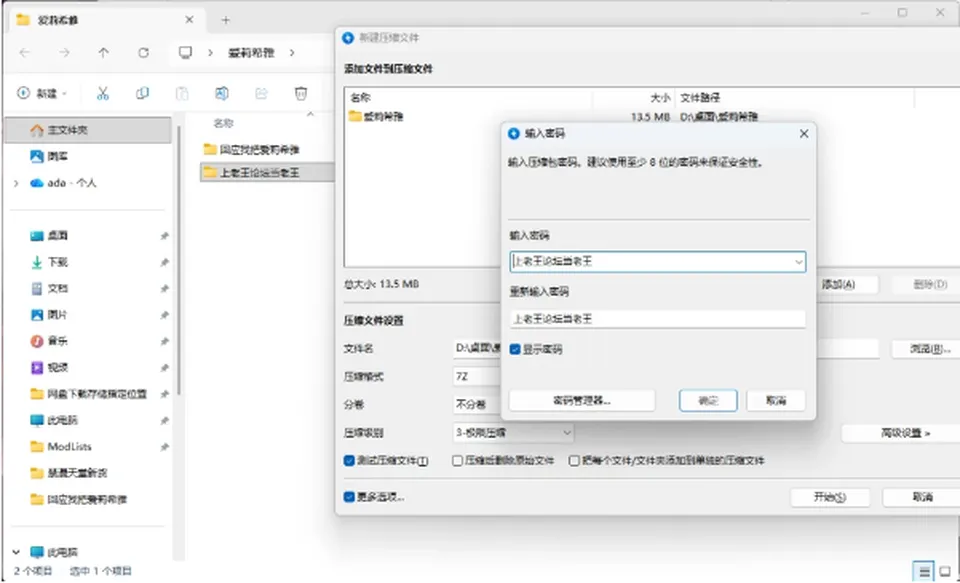Toggle the 更多选项 checkbox

point(349,497)
